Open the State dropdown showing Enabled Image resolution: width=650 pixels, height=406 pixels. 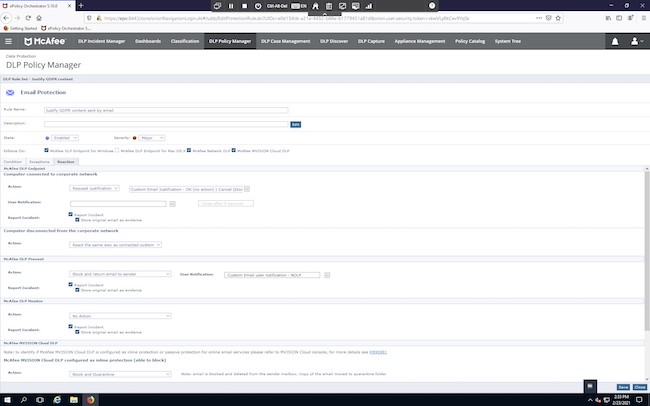pos(65,138)
